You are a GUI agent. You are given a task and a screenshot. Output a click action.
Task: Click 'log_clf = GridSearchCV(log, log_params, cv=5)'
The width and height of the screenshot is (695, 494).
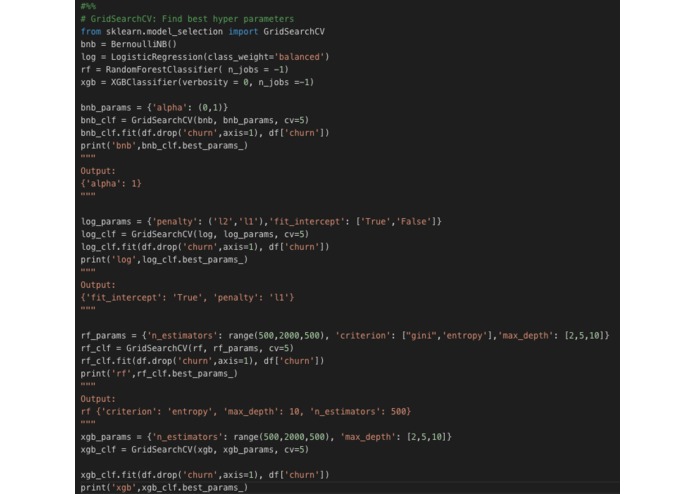click(x=195, y=234)
